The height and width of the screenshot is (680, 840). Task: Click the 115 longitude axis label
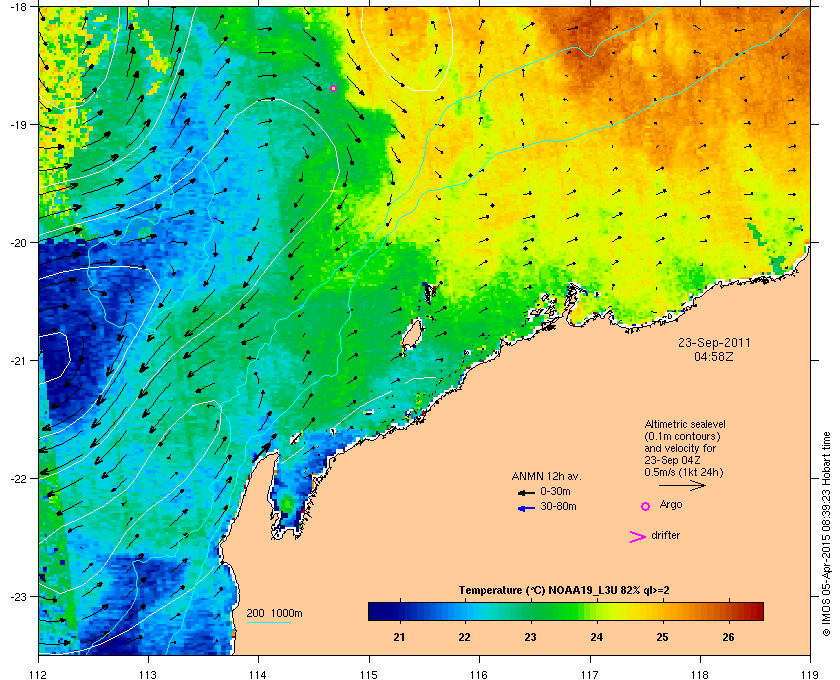point(369,674)
